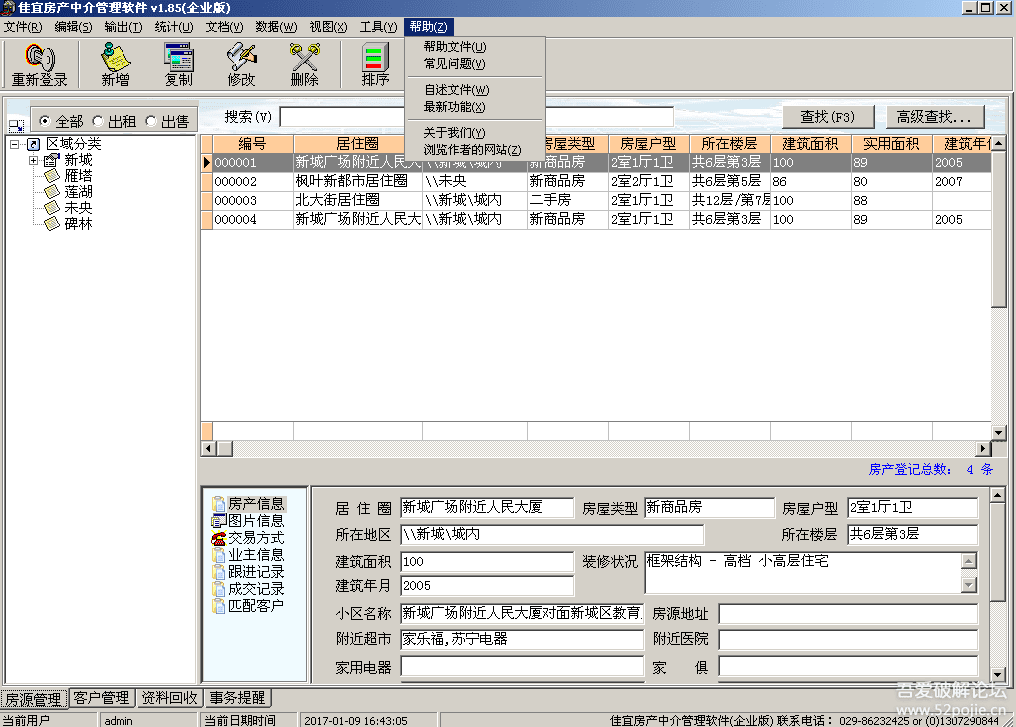Click the 装修状况 box down arrow

(x=969, y=585)
